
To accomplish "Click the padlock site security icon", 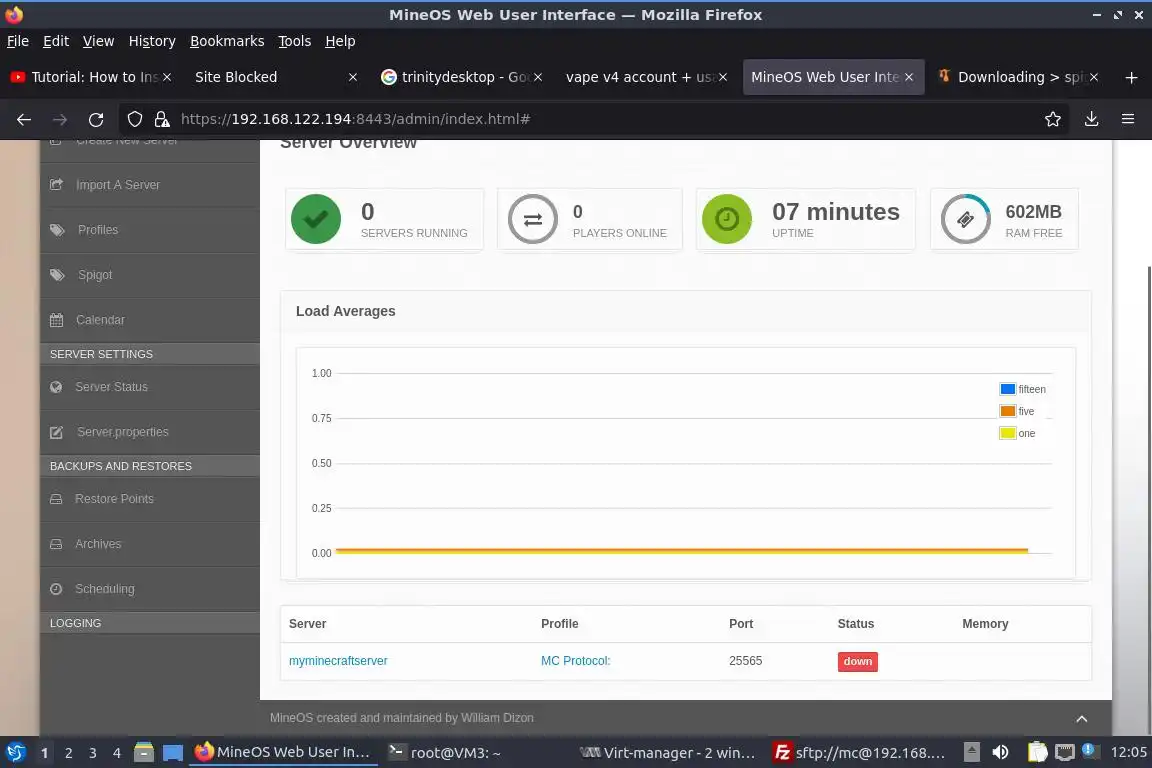I will pyautogui.click(x=162, y=119).
